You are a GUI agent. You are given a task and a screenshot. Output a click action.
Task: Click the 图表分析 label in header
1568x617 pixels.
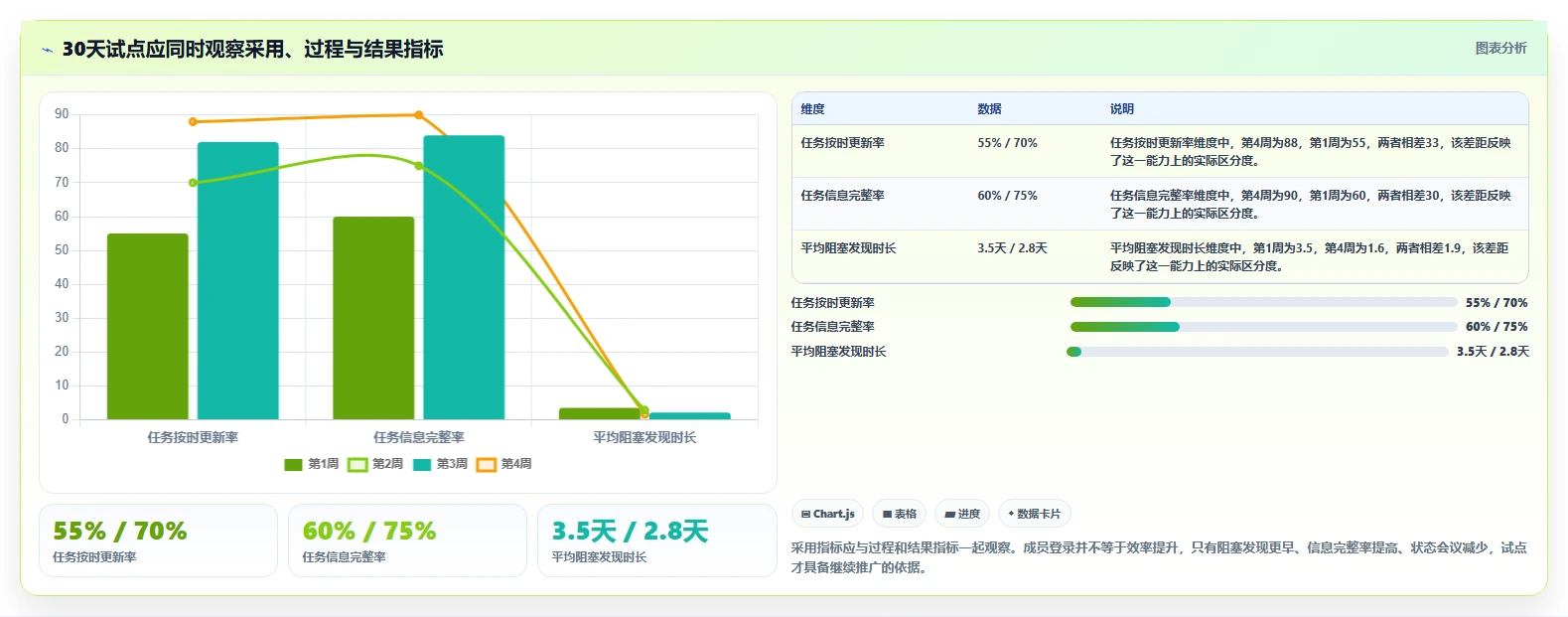(1500, 48)
